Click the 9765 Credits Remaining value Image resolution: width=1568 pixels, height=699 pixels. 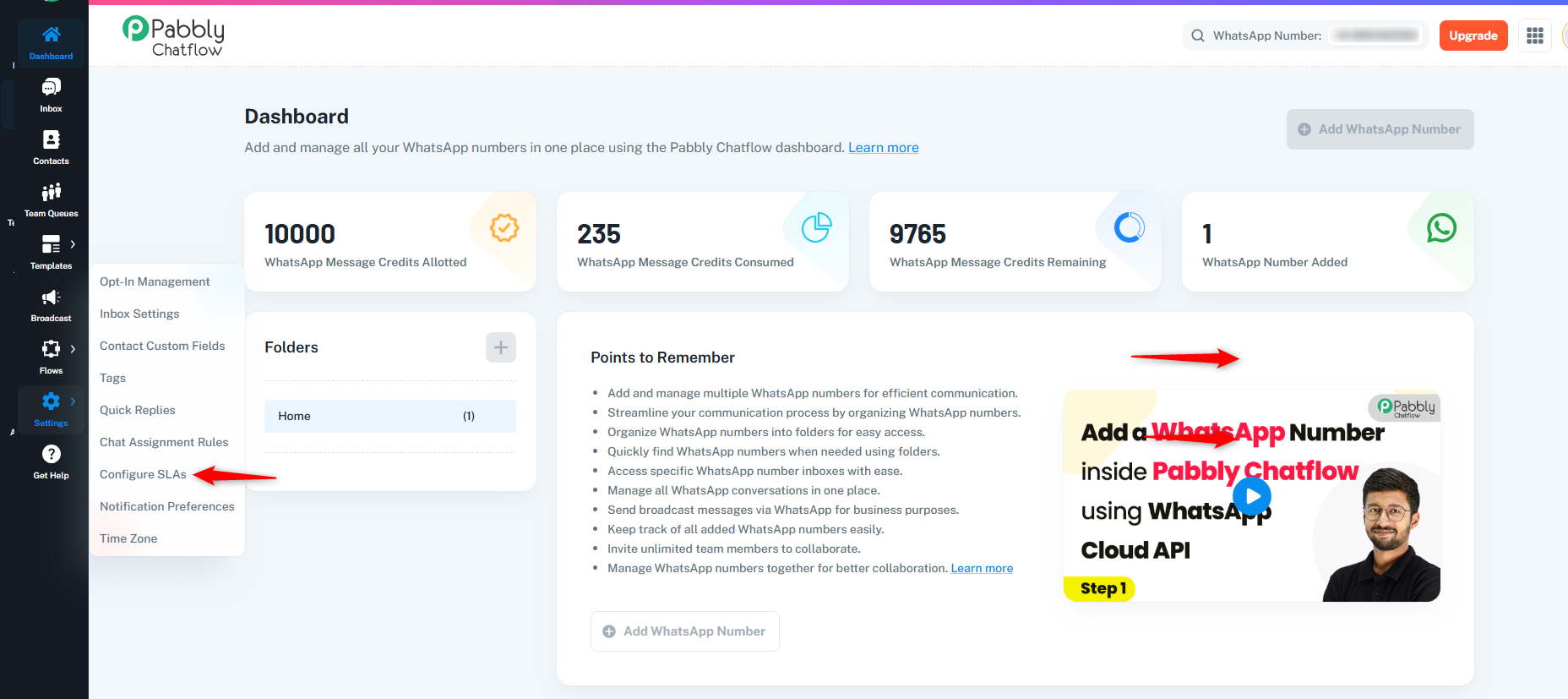pyautogui.click(x=917, y=233)
